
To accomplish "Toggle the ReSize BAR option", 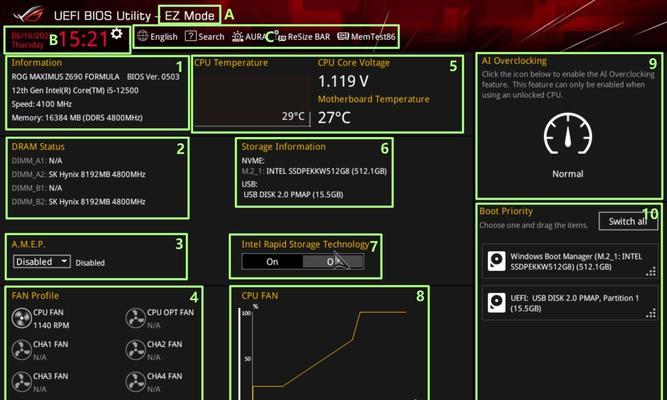I will coord(304,37).
